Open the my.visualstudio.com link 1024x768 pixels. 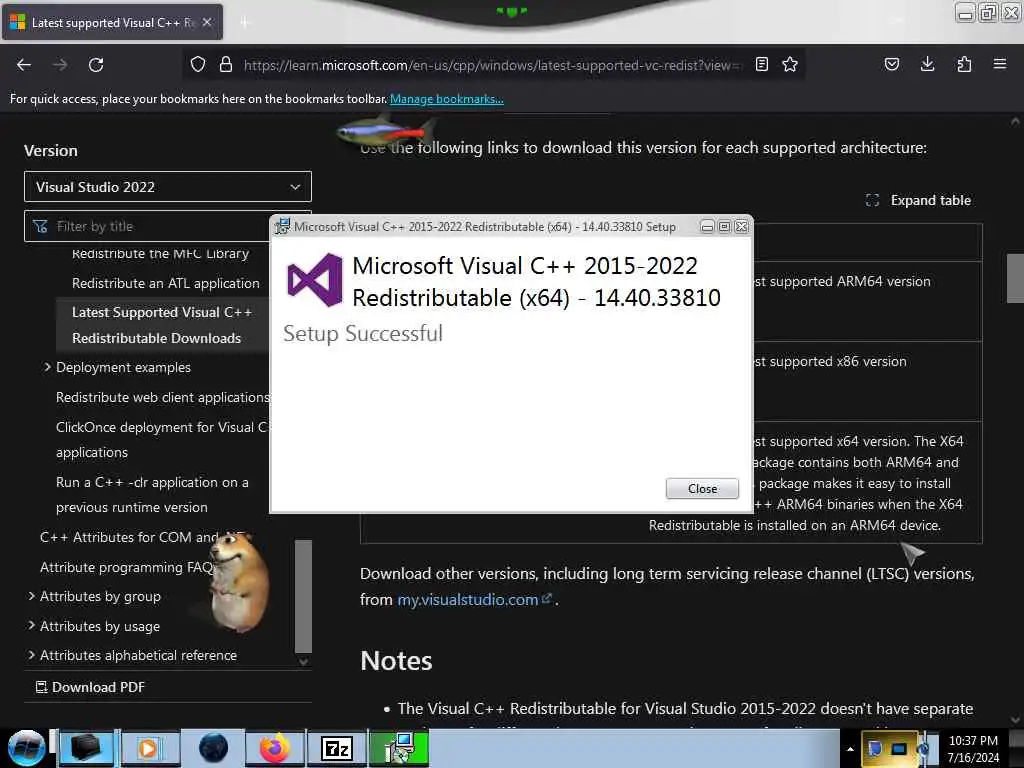click(475, 600)
